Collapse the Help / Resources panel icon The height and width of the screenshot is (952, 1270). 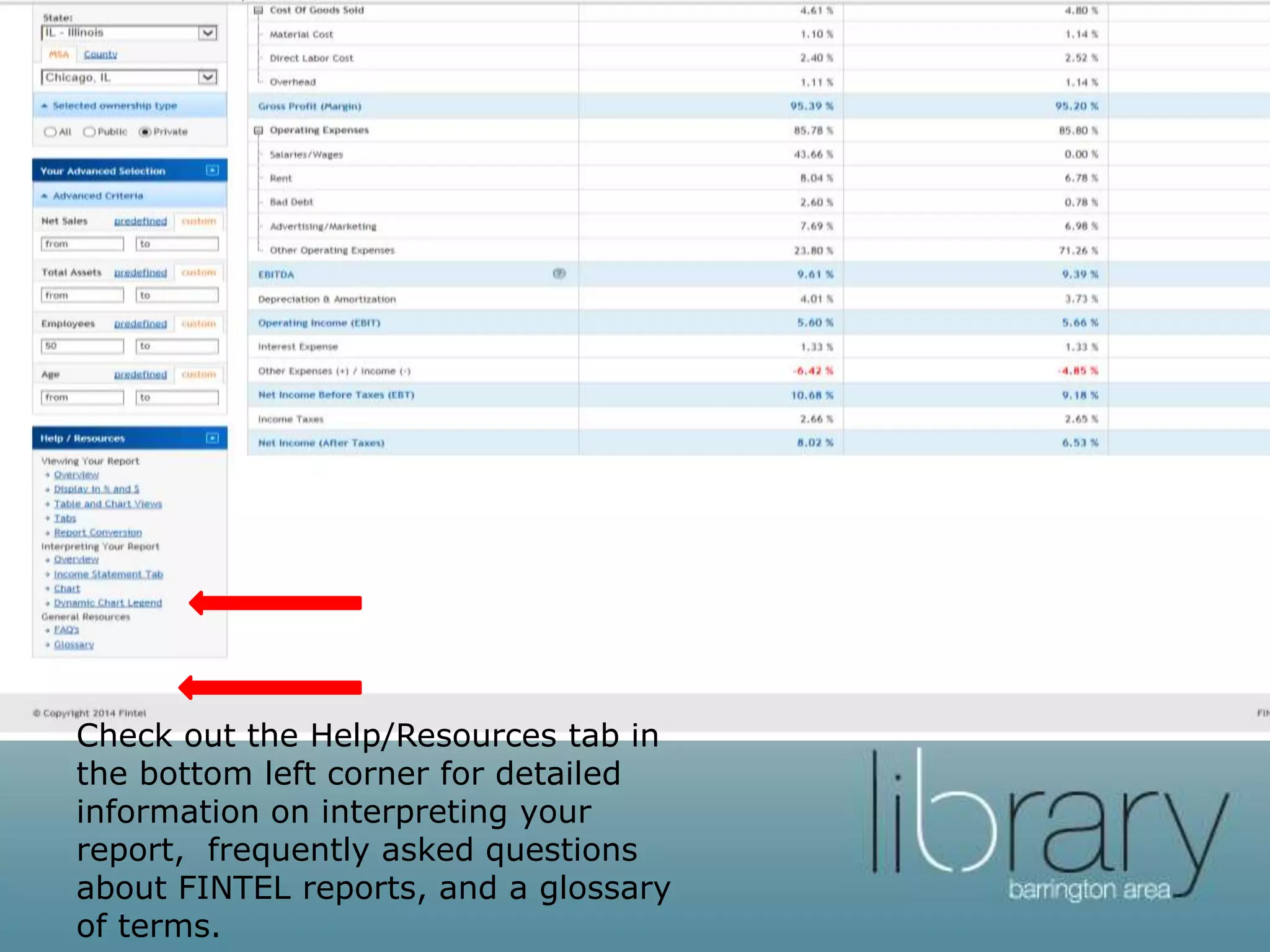(212, 438)
